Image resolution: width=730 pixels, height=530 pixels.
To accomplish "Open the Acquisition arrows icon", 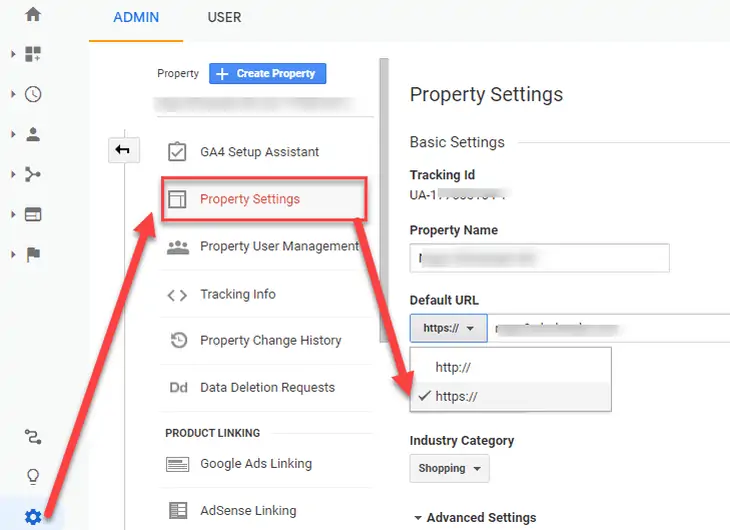I will [33, 174].
